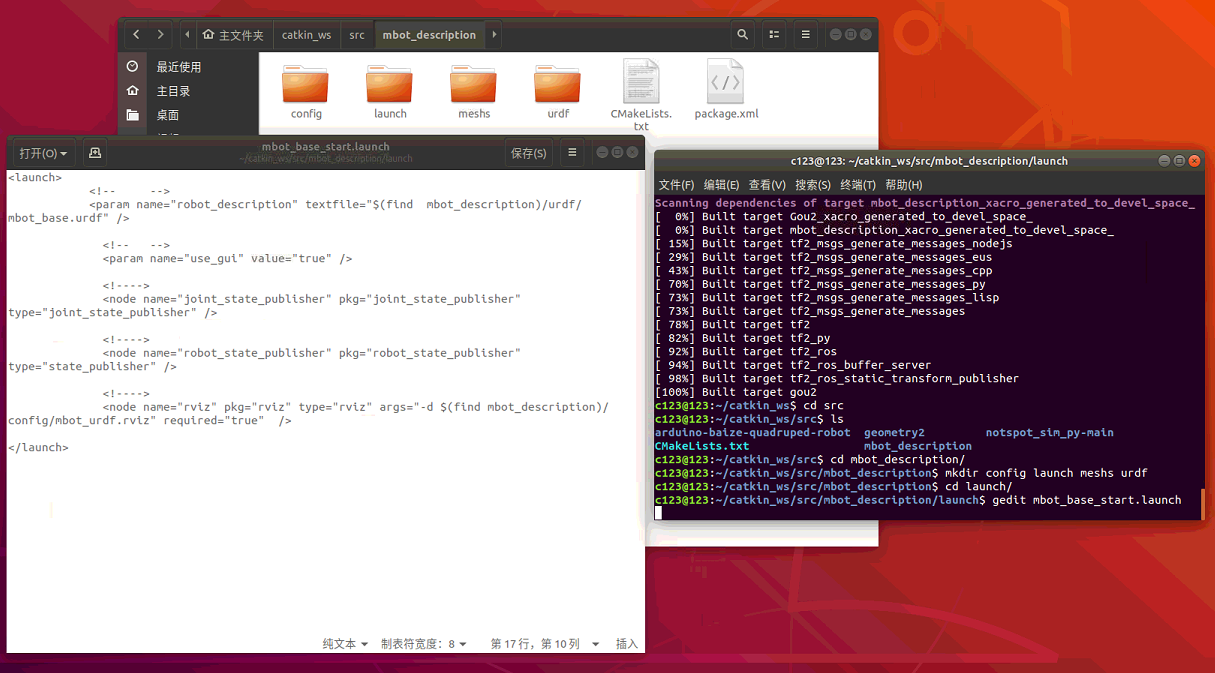Open the terminal 终端(T) menu
1215x673 pixels.
(858, 185)
